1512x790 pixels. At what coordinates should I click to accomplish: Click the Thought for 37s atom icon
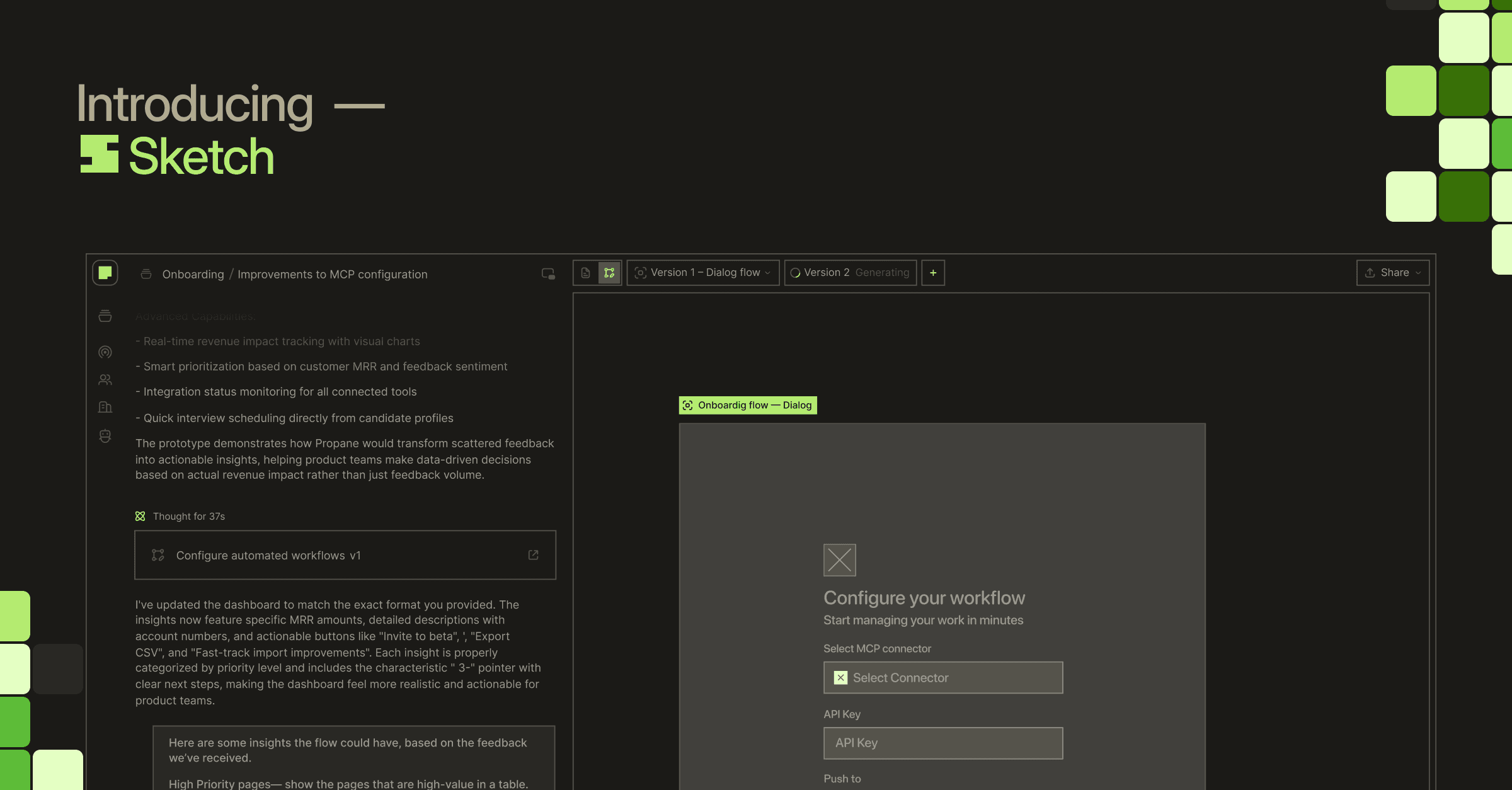click(x=140, y=516)
